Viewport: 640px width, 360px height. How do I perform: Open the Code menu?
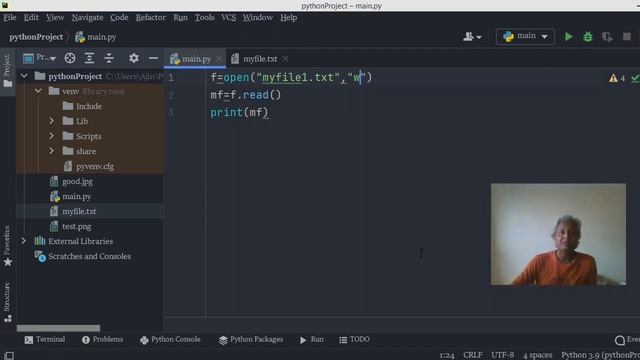pos(119,18)
